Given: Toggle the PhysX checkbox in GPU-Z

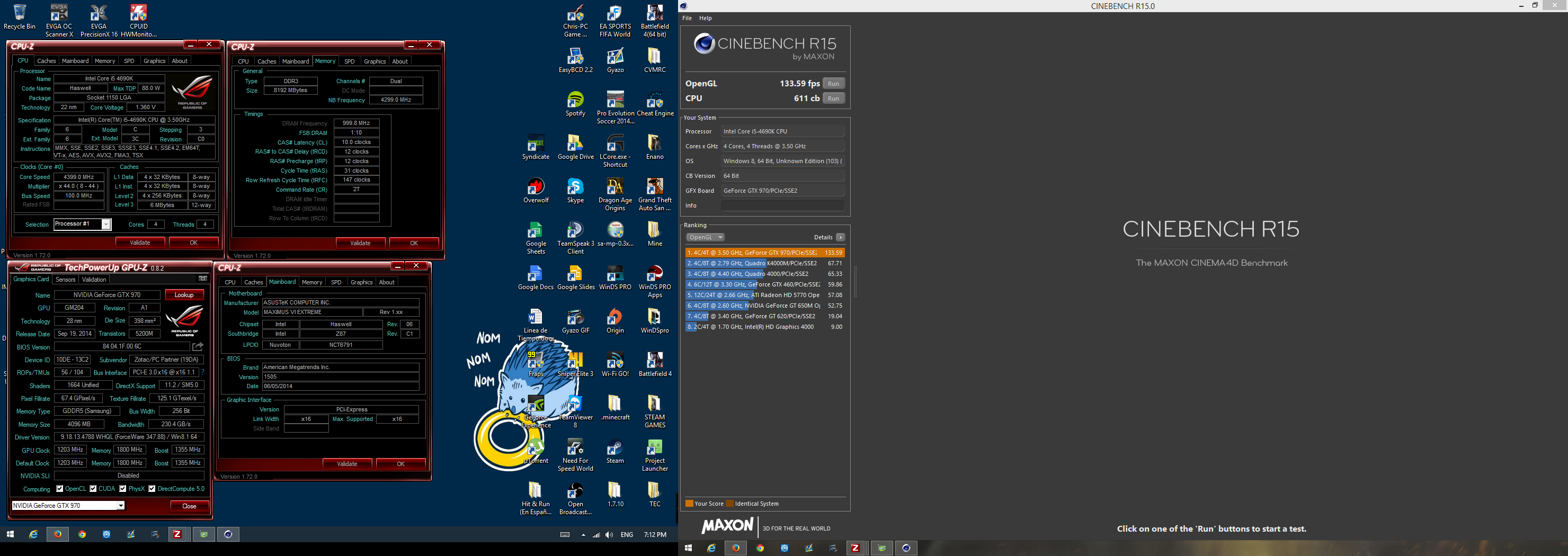Looking at the screenshot, I should coord(123,488).
